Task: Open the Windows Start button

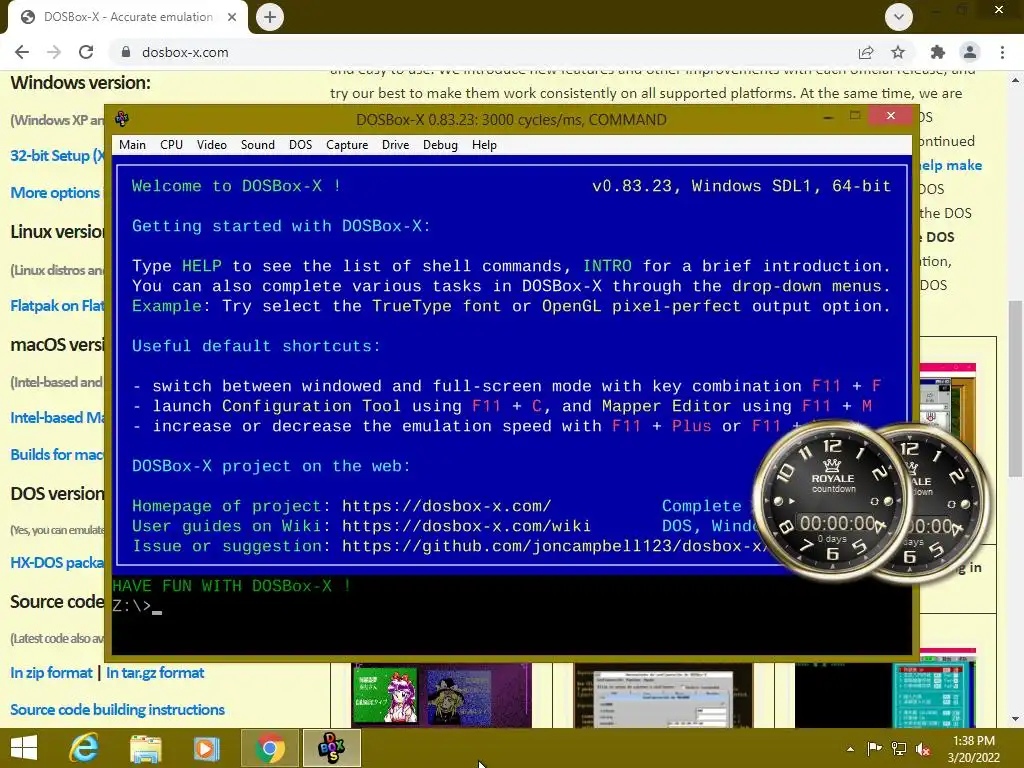Action: pyautogui.click(x=24, y=748)
